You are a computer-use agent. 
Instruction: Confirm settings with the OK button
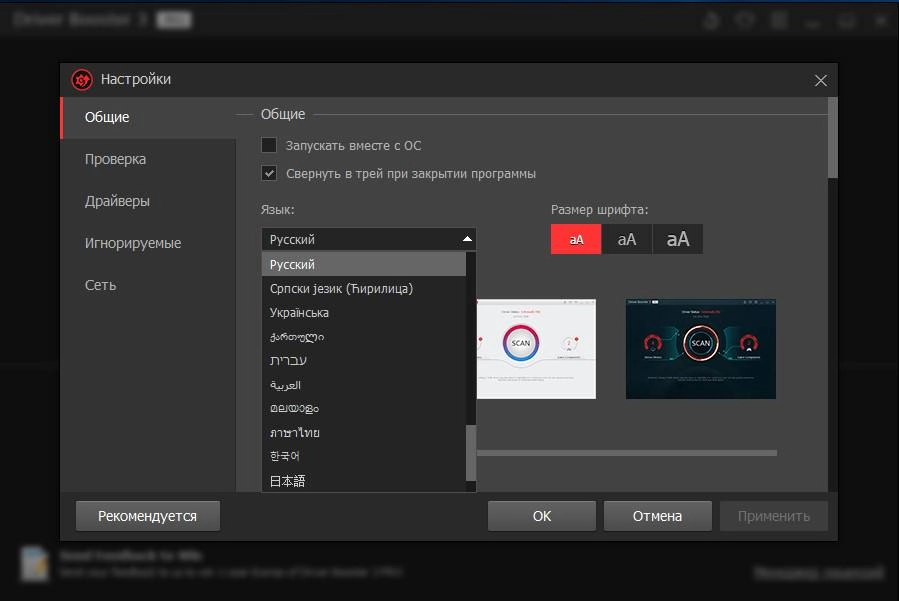click(x=542, y=516)
